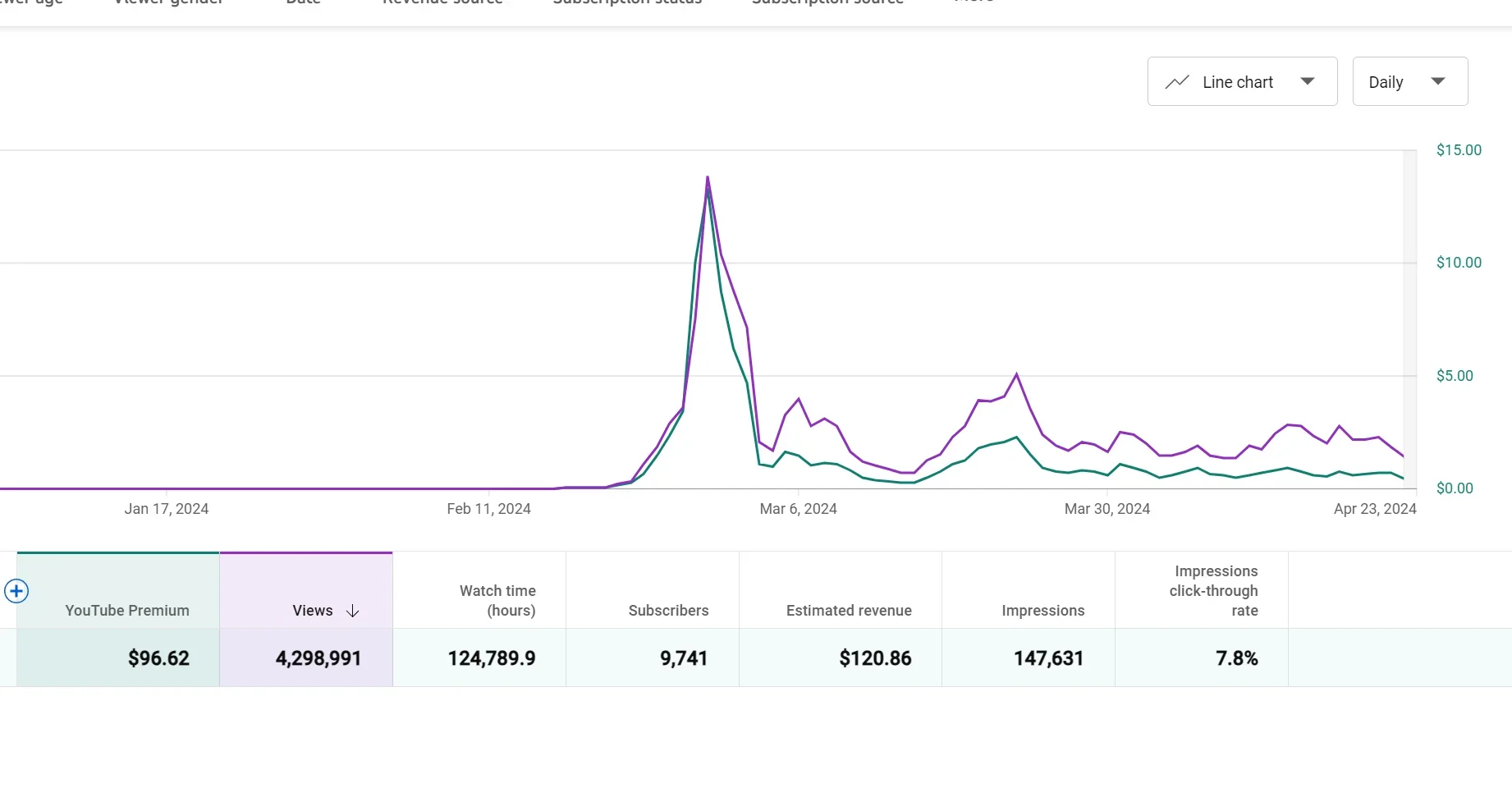Click the Mar 6, 2024 axis label
The image size is (1512, 811).
[798, 509]
